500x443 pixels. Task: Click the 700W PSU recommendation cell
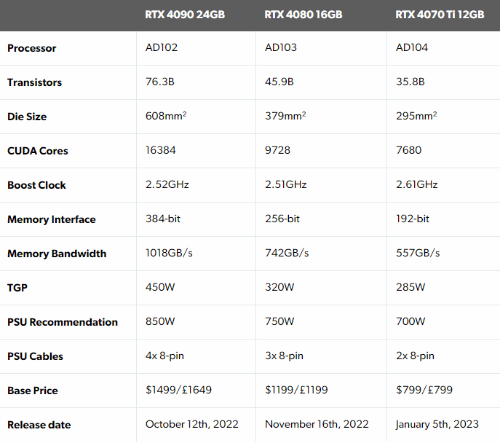[x=410, y=321]
